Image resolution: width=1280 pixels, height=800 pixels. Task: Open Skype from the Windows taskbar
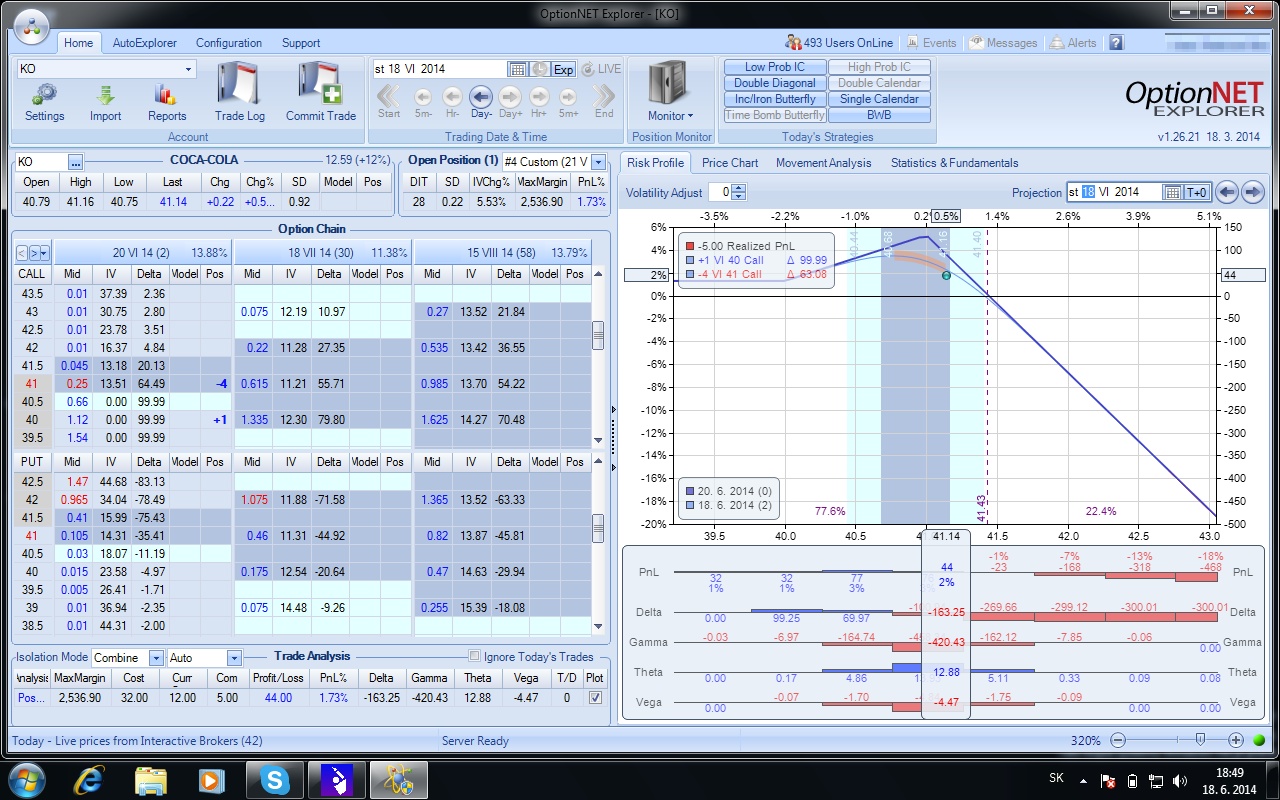click(x=275, y=779)
